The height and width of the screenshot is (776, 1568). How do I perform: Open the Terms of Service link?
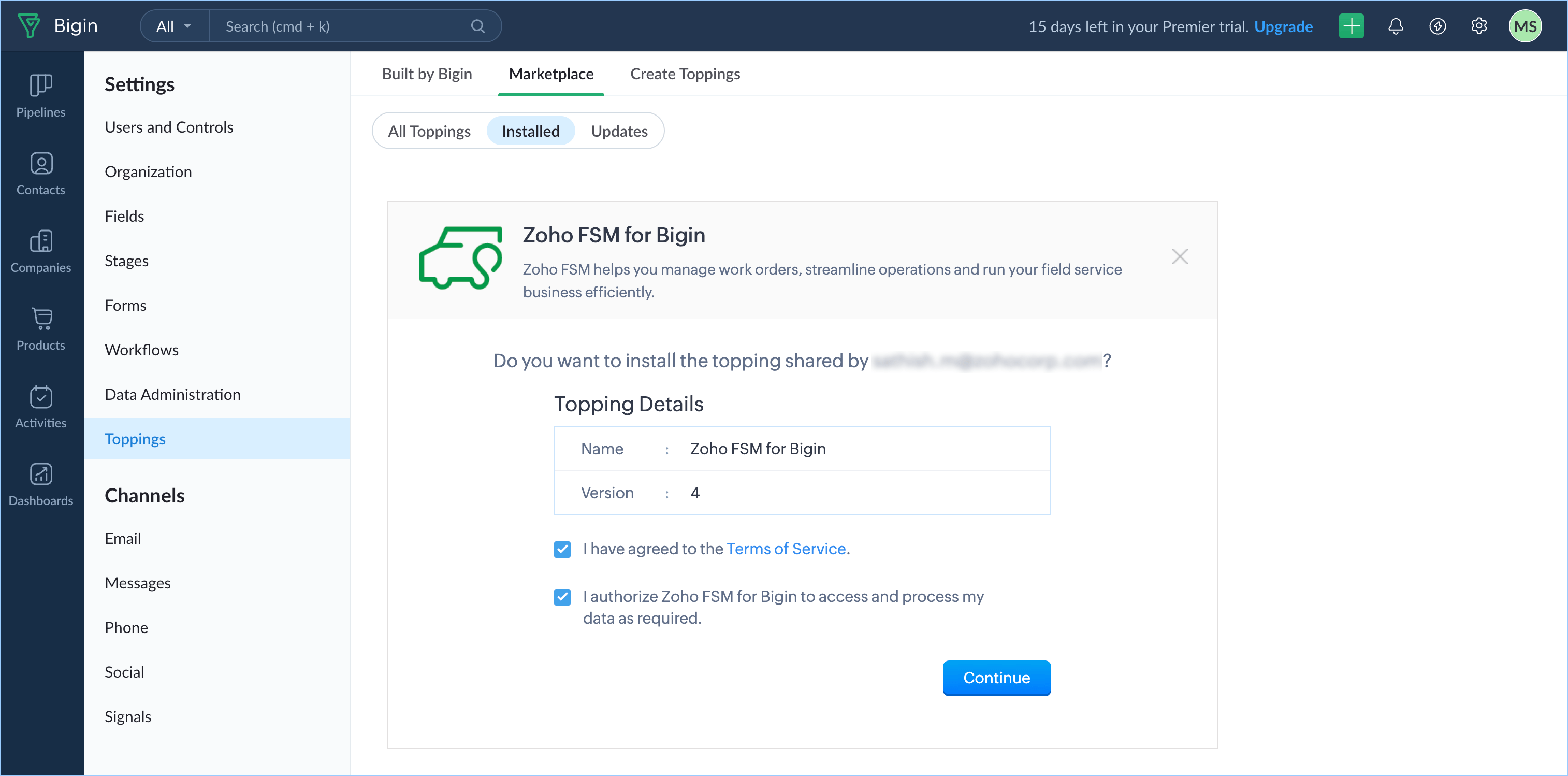point(786,549)
